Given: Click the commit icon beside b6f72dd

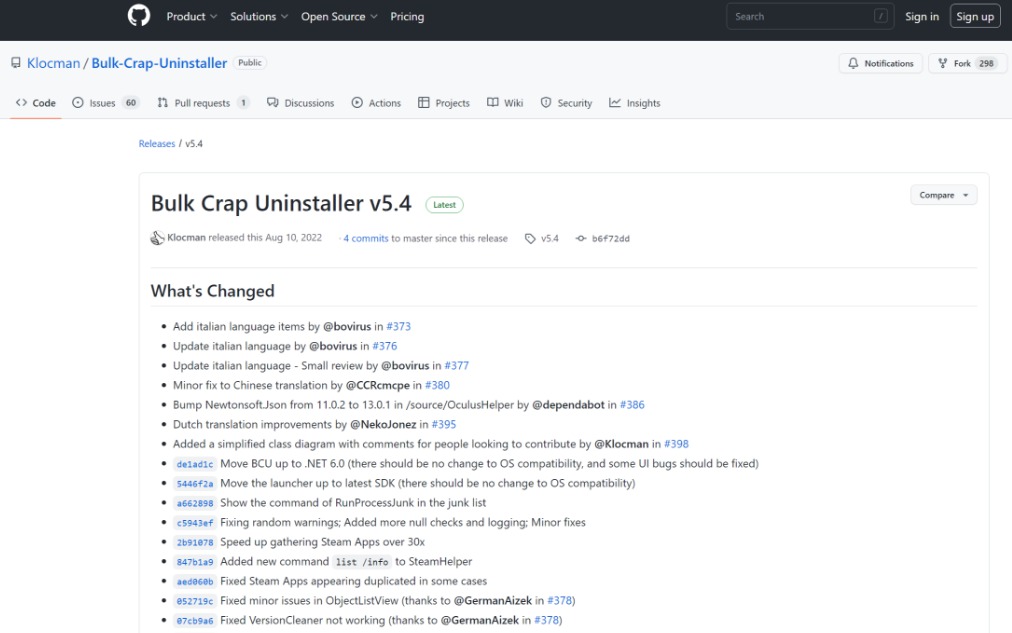Looking at the screenshot, I should pyautogui.click(x=581, y=239).
